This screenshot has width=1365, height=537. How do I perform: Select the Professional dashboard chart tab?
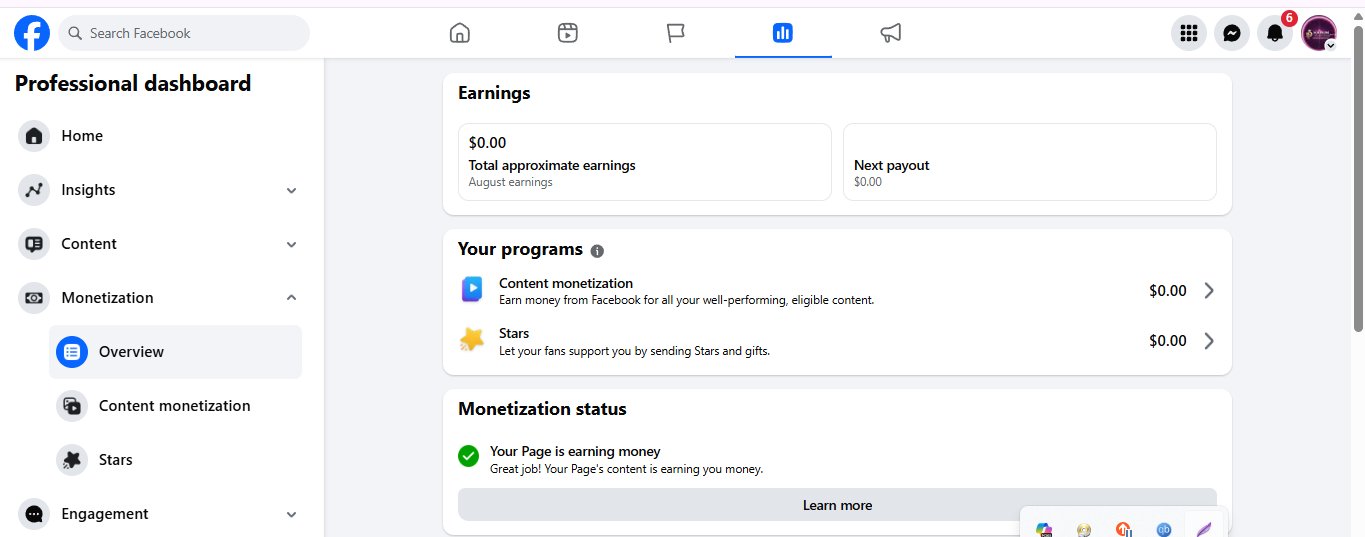click(783, 33)
